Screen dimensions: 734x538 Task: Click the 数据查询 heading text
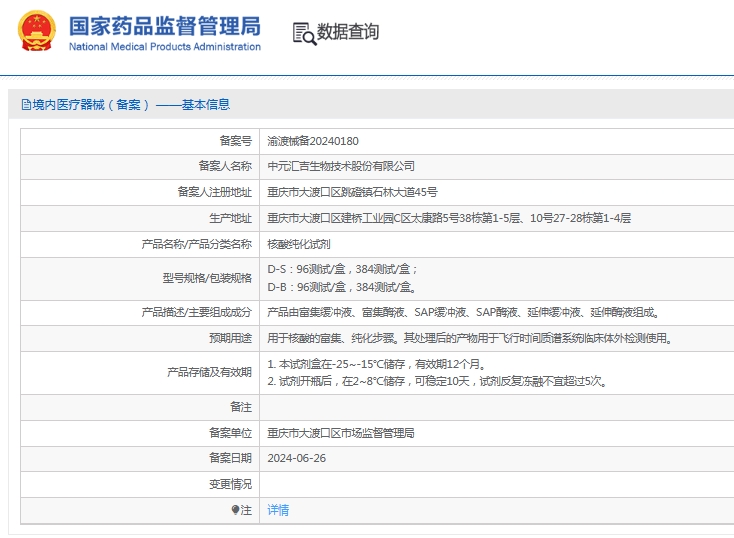coord(348,32)
